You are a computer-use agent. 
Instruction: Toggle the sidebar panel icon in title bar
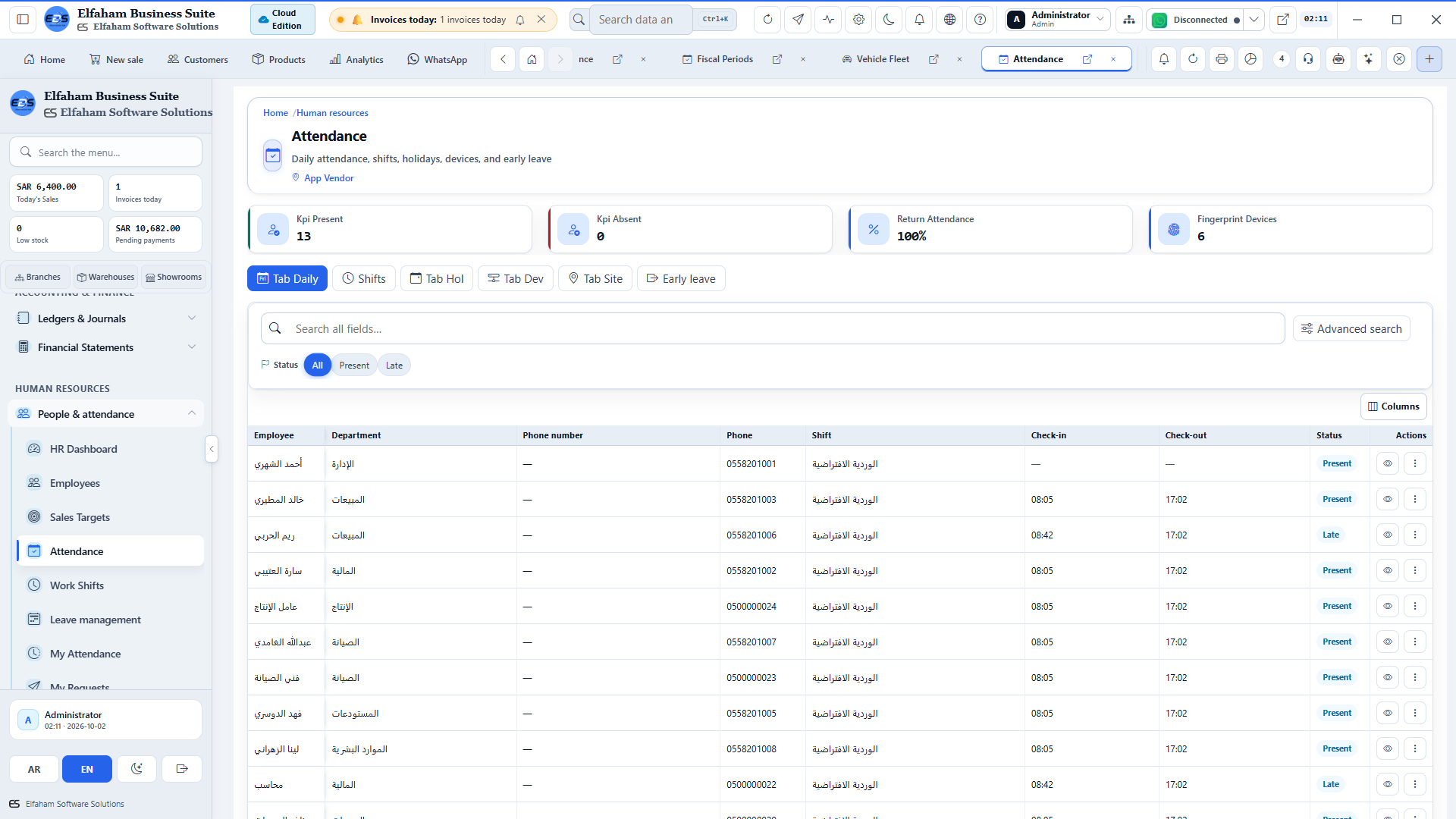[x=23, y=20]
